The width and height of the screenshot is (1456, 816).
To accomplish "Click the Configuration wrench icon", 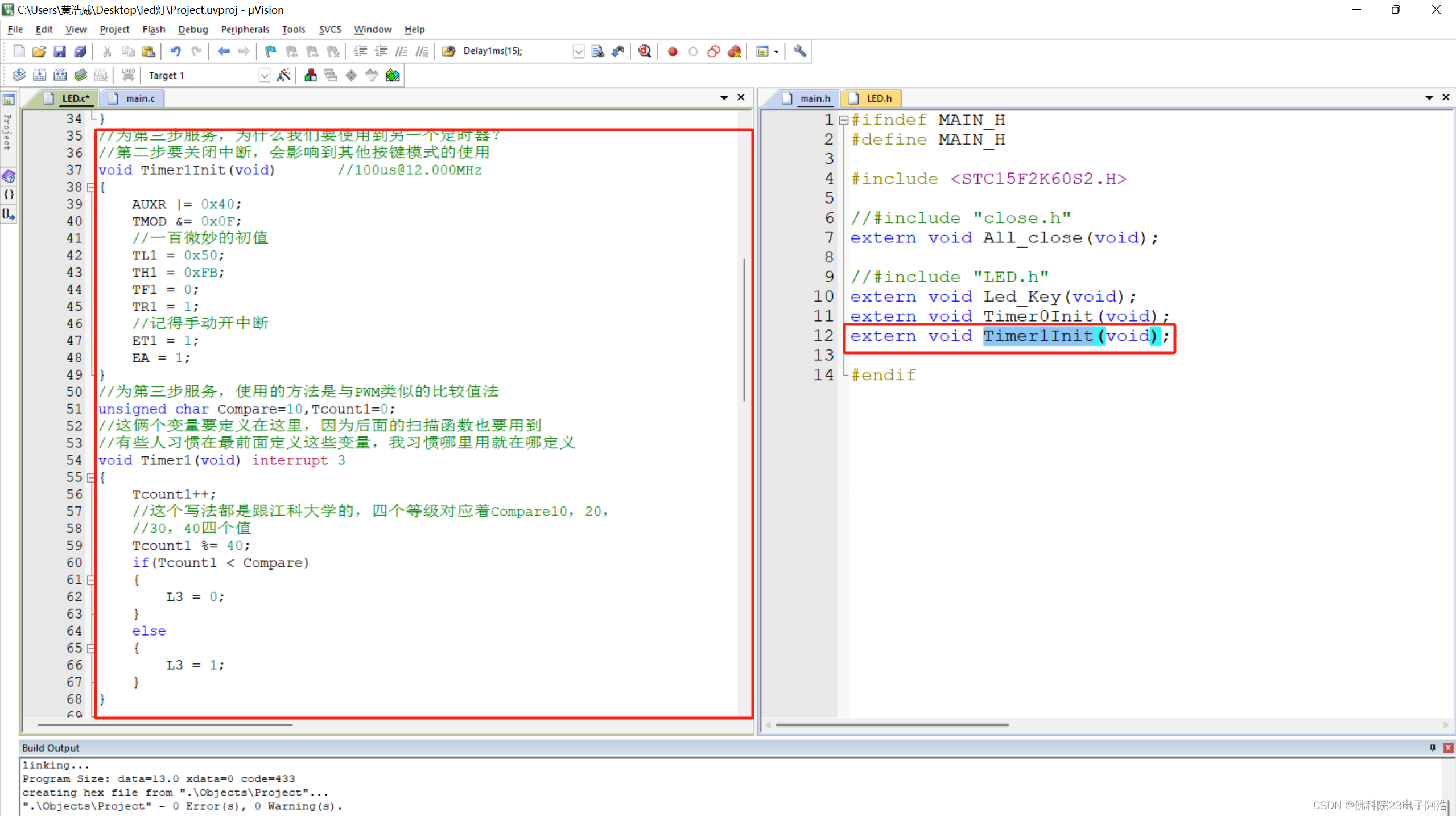I will (x=799, y=51).
